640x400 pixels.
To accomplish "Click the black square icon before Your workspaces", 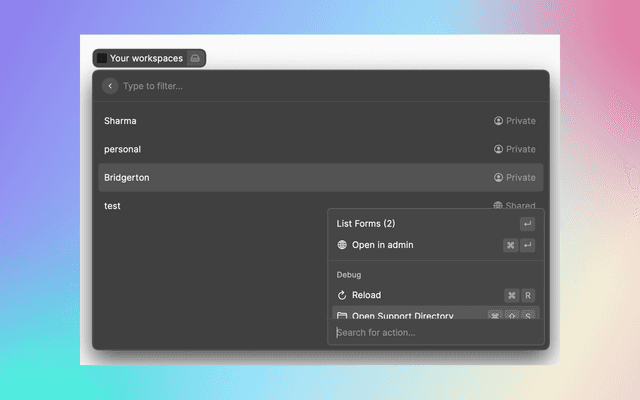I will click(102, 58).
